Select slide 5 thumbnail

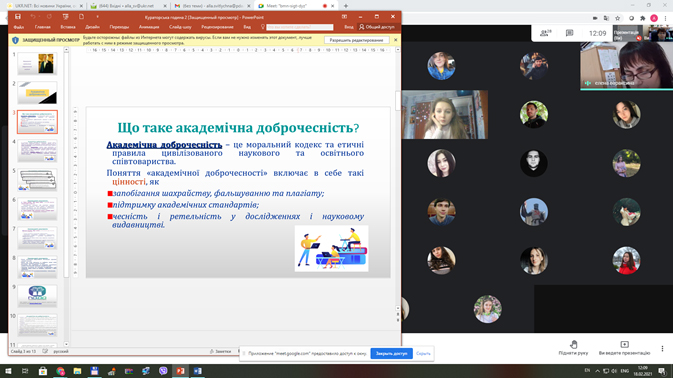point(37,180)
